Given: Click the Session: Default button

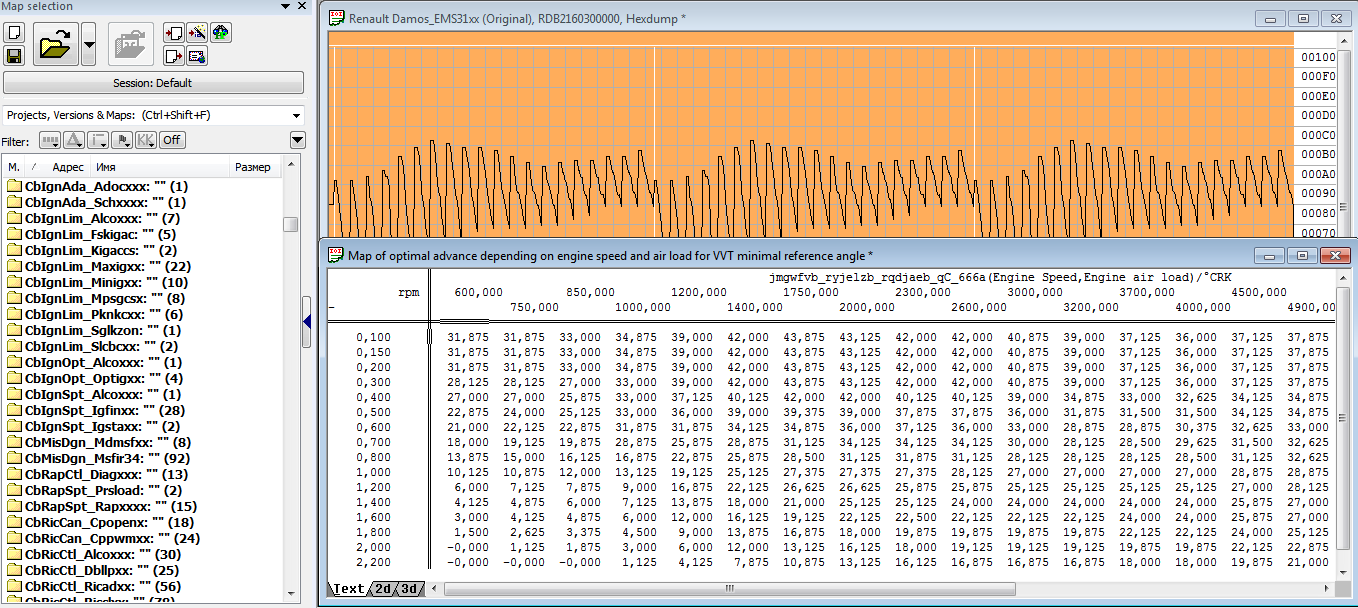Looking at the screenshot, I should click(x=153, y=83).
